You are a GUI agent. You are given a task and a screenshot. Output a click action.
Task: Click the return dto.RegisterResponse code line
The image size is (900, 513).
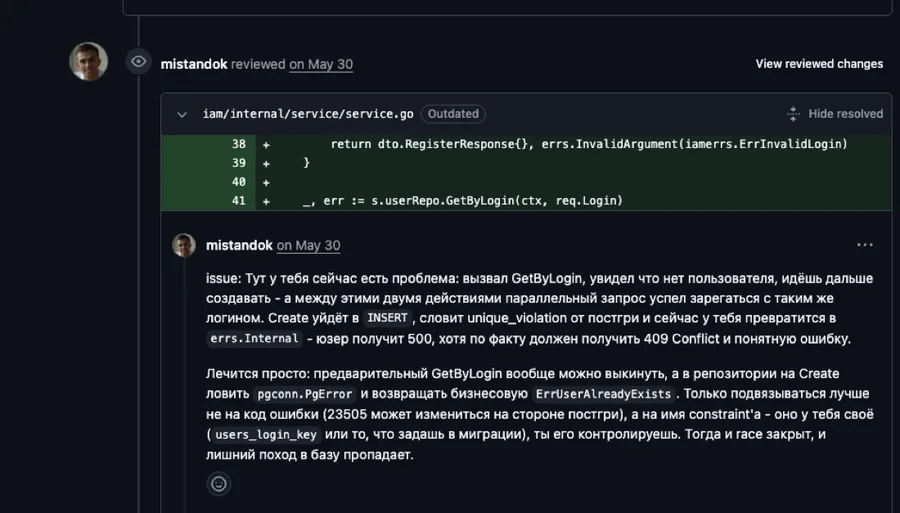pos(589,144)
